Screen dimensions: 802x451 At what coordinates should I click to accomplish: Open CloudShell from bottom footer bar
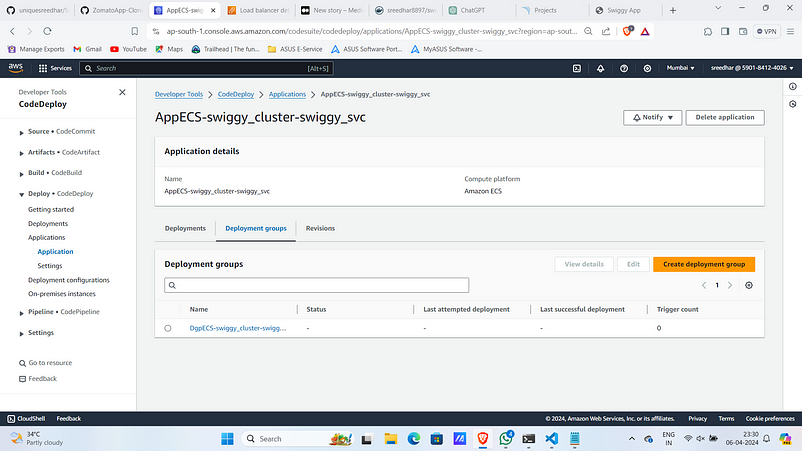coord(26,419)
